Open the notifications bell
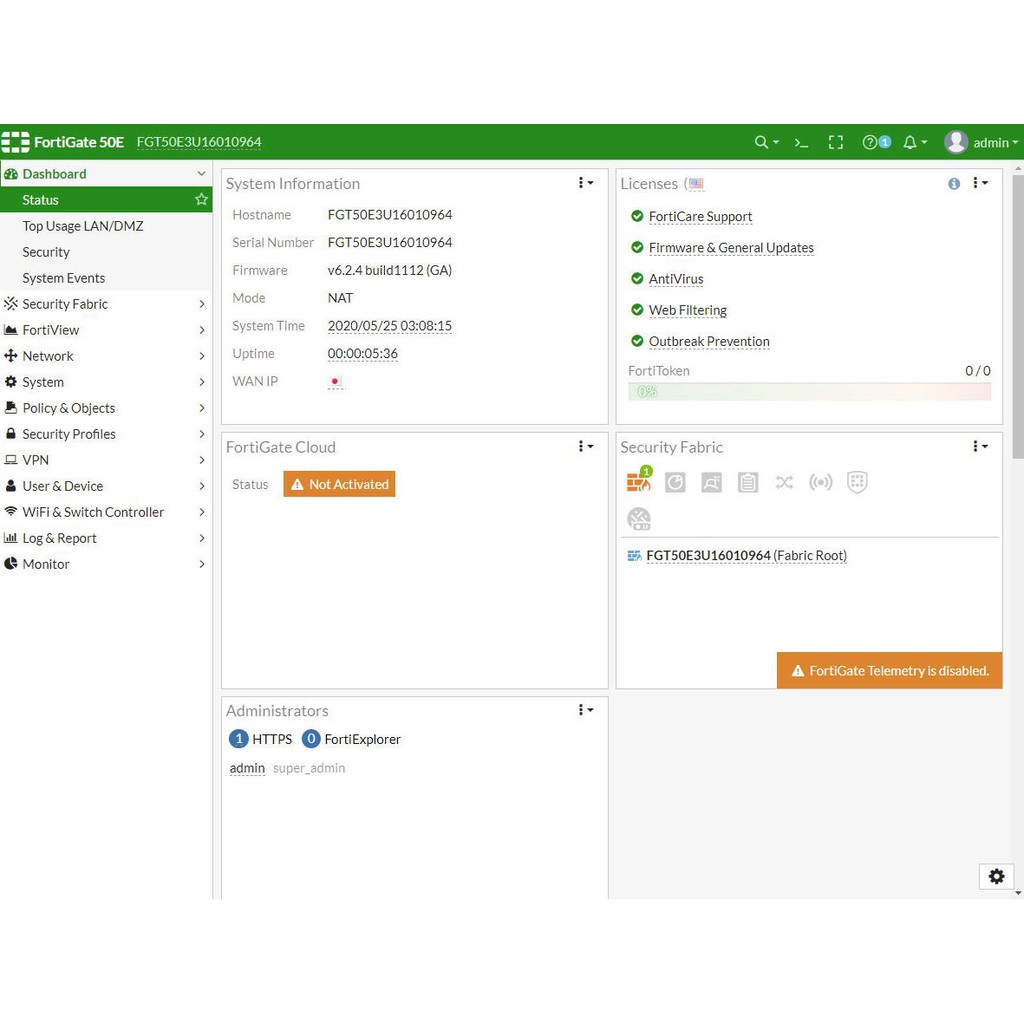 tap(914, 143)
